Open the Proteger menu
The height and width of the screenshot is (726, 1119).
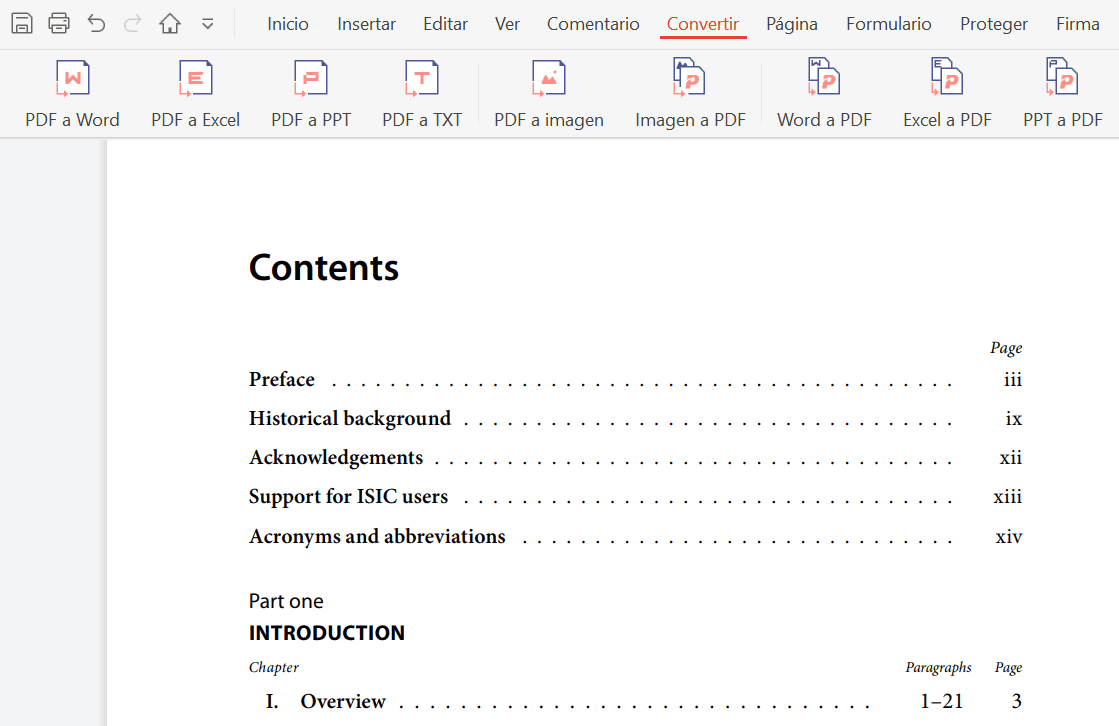[994, 23]
